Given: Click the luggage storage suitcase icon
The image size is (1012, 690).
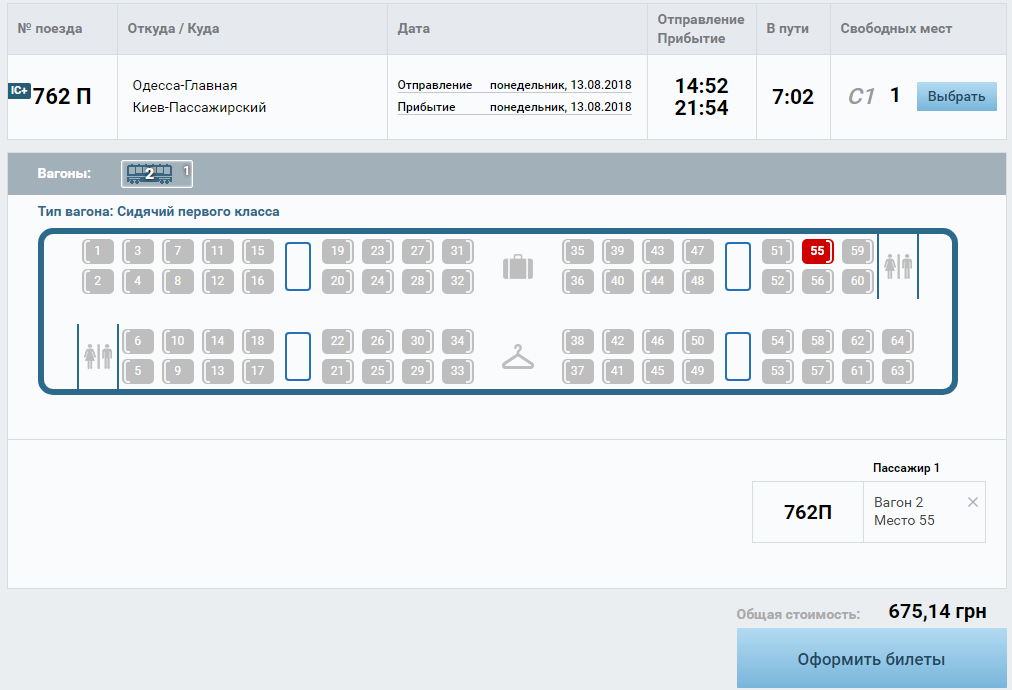Looking at the screenshot, I should point(518,267).
